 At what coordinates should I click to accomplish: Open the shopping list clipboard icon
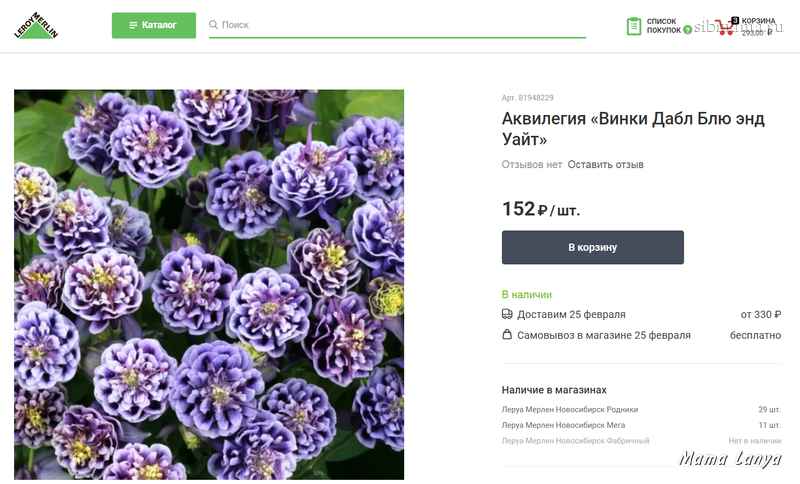click(x=634, y=26)
